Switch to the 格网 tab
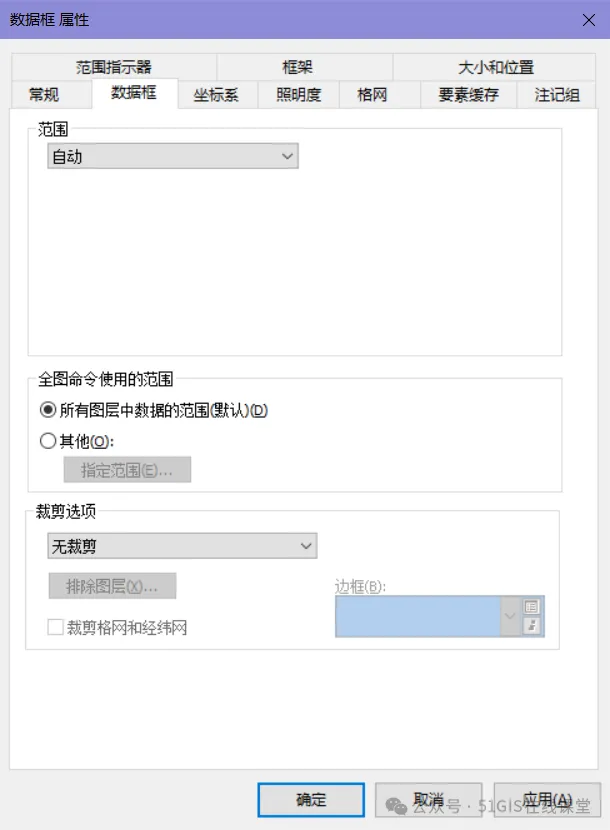 pos(372,95)
